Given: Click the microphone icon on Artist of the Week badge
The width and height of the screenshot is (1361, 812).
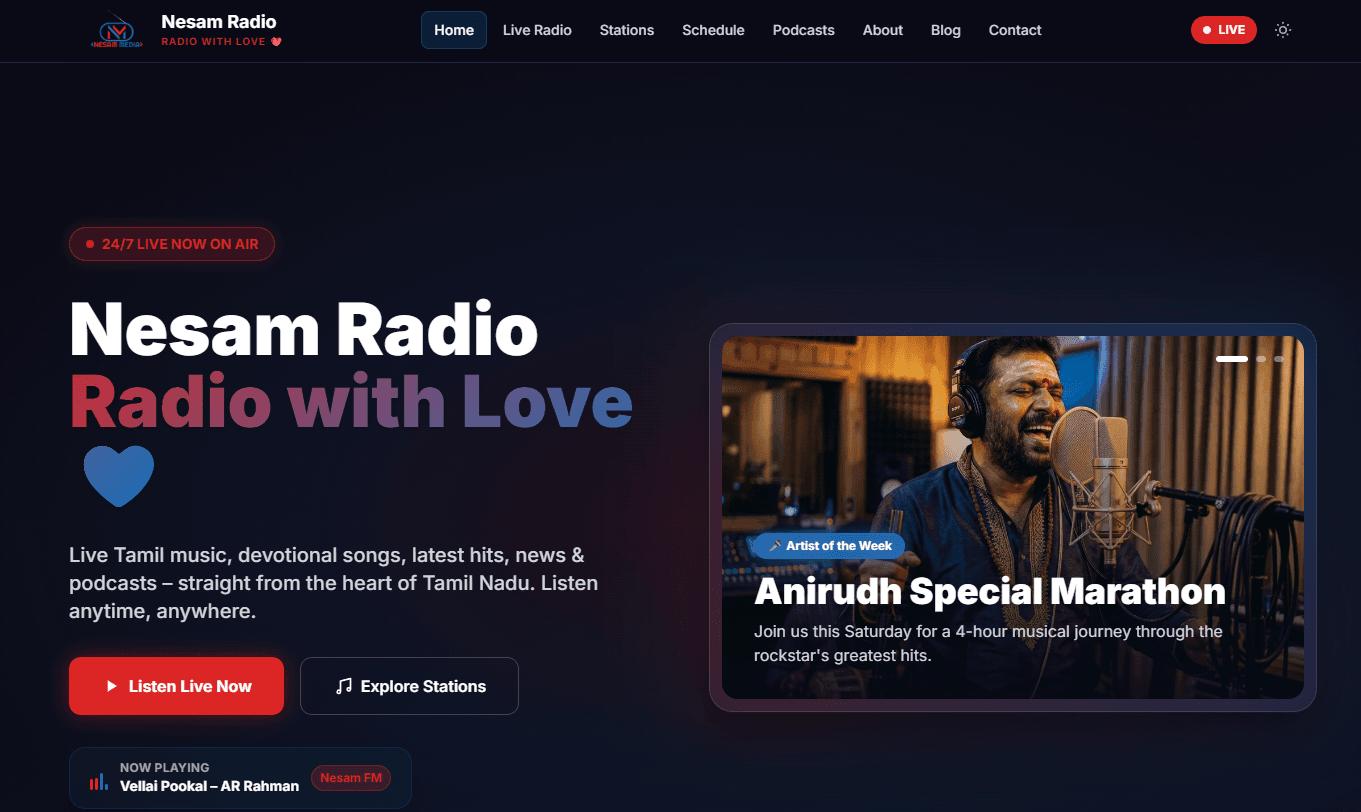Looking at the screenshot, I should [775, 545].
